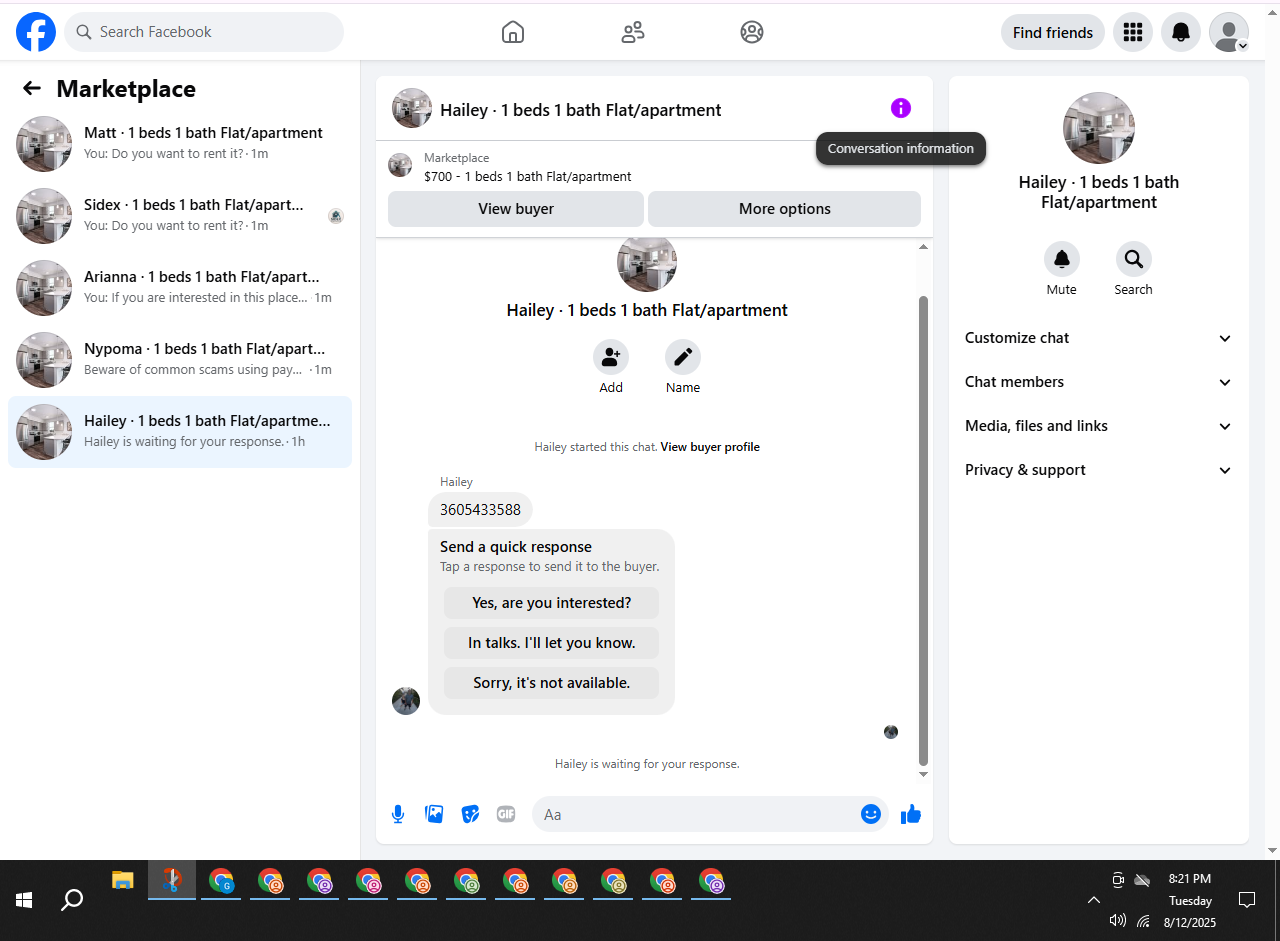
Task: Open volume control in system tray
Action: [x=1118, y=921]
